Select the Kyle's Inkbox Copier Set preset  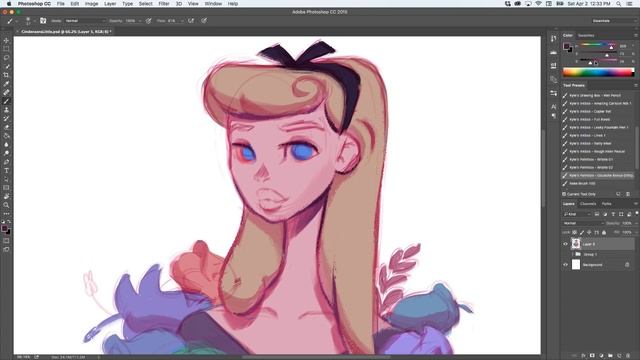tap(598, 111)
